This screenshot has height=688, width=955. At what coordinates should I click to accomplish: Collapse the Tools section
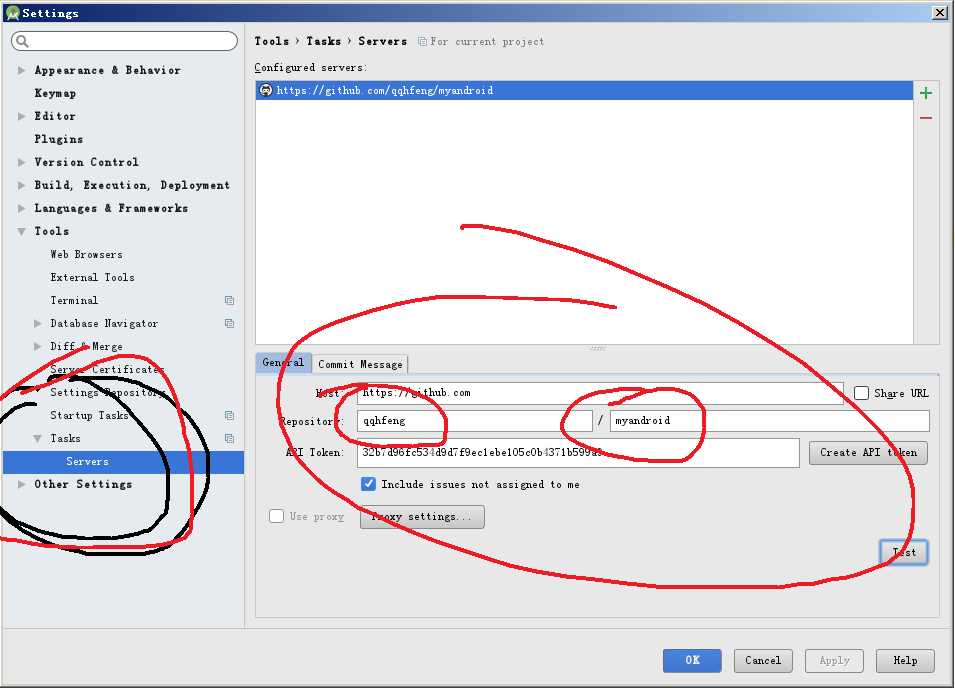pos(22,231)
